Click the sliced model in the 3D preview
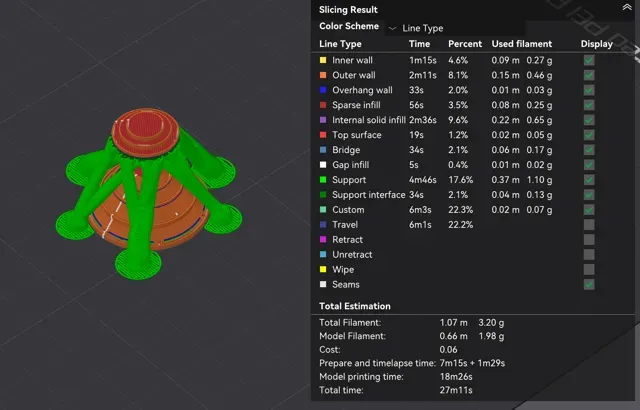640x410 pixels. [149, 194]
